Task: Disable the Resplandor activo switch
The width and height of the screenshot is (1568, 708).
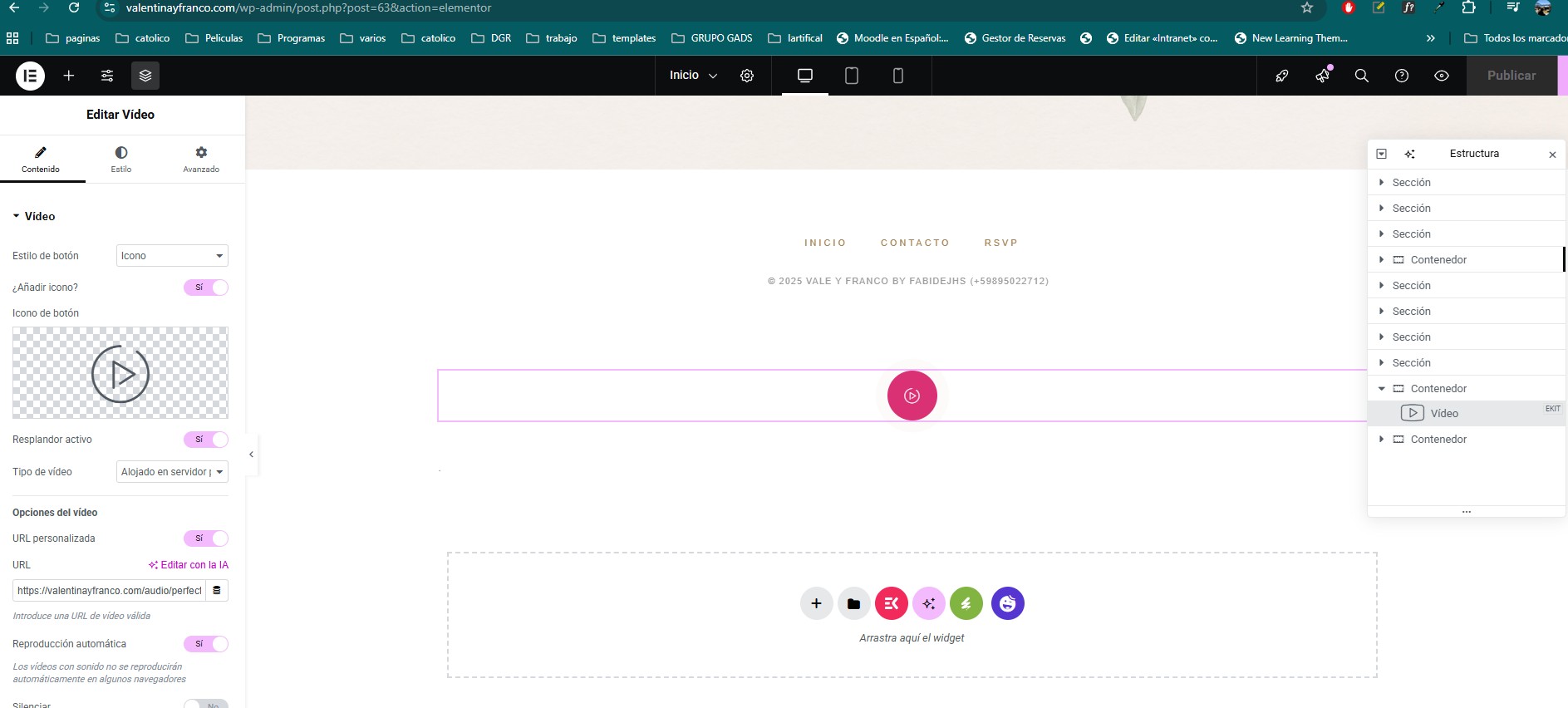Action: click(x=206, y=440)
